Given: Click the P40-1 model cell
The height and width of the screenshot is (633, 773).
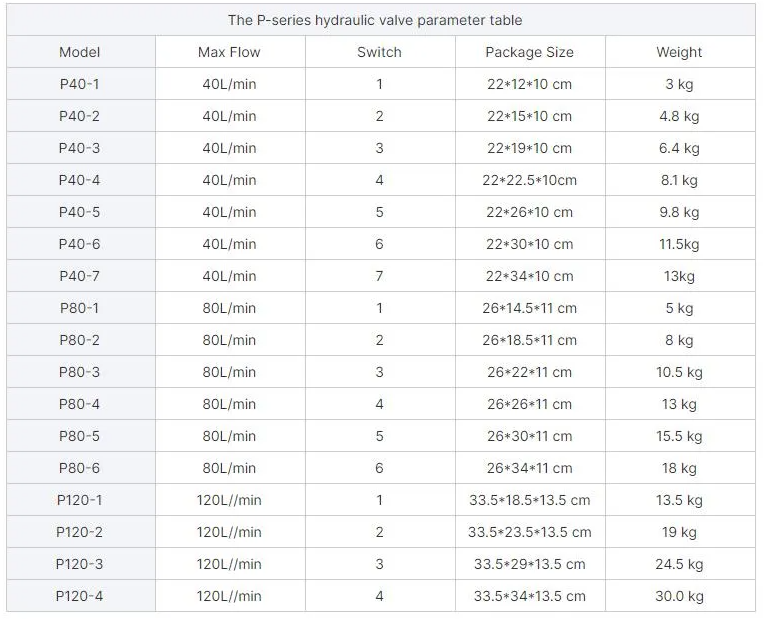Looking at the screenshot, I should click(80, 84).
